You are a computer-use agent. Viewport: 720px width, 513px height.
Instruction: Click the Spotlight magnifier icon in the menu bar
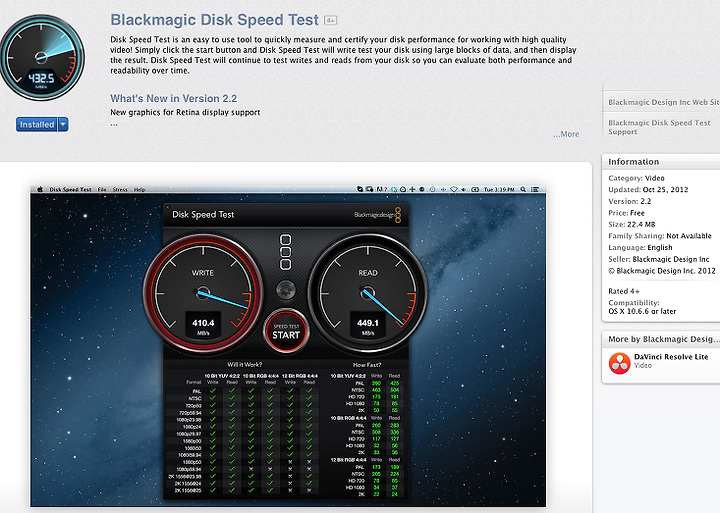tap(523, 189)
